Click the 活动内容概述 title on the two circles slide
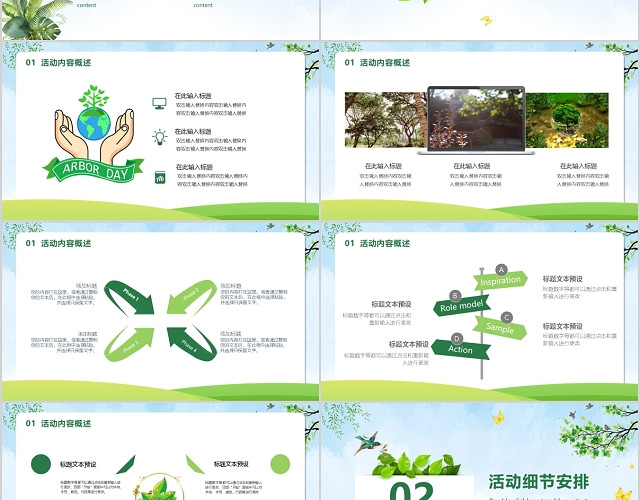The width and height of the screenshot is (640, 500). [x=66, y=423]
